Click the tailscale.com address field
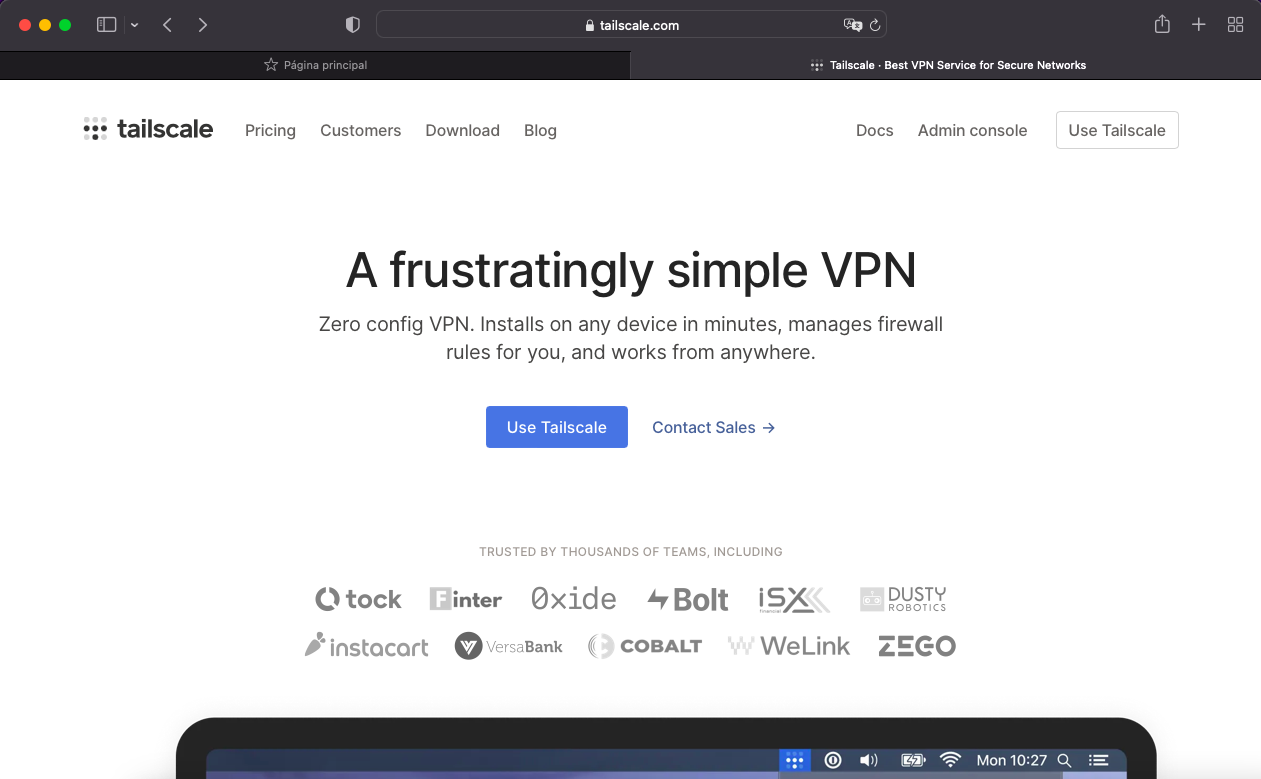Screen dimensions: 1261x779 631,25
